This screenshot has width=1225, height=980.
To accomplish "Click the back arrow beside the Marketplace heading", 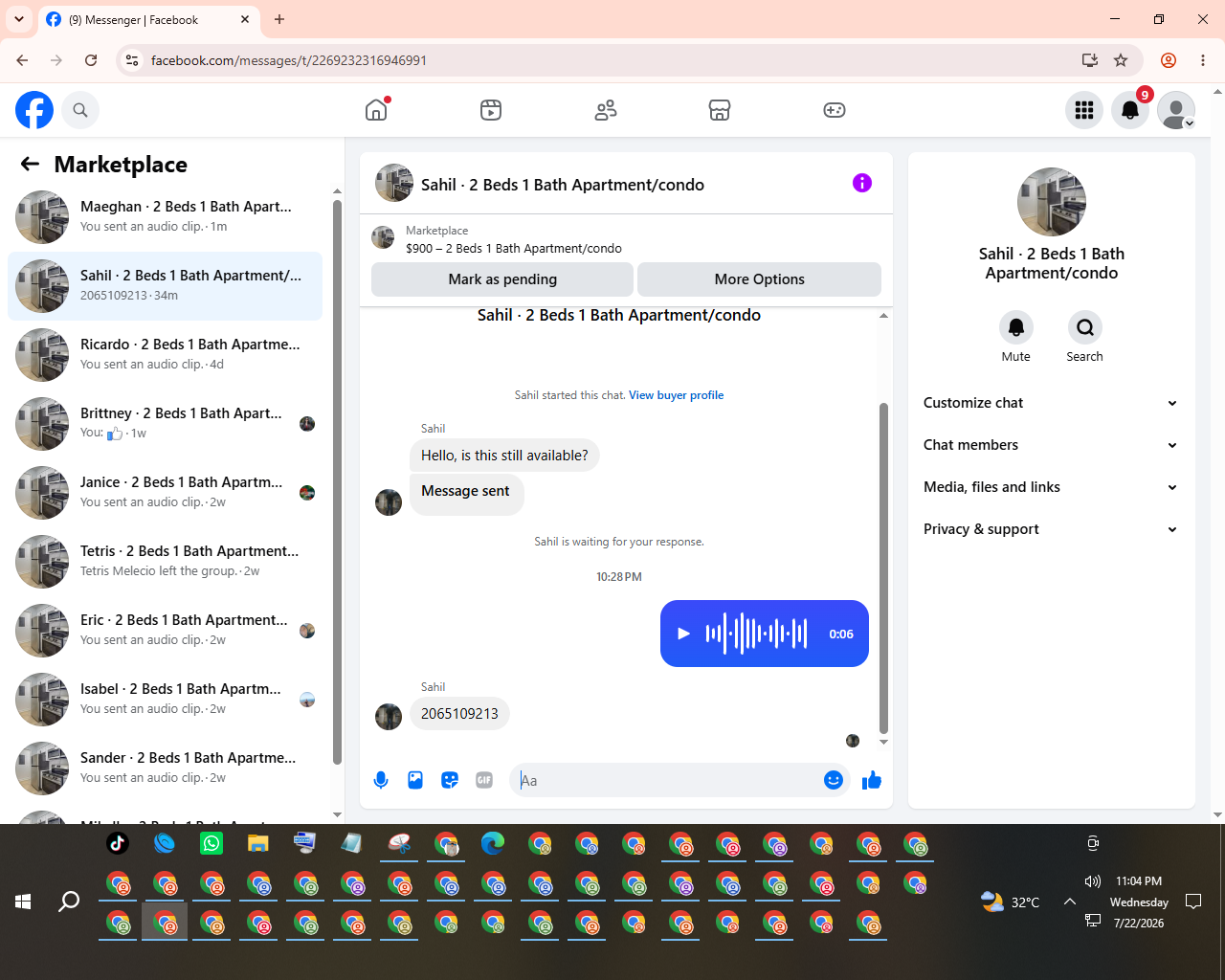I will (x=30, y=164).
